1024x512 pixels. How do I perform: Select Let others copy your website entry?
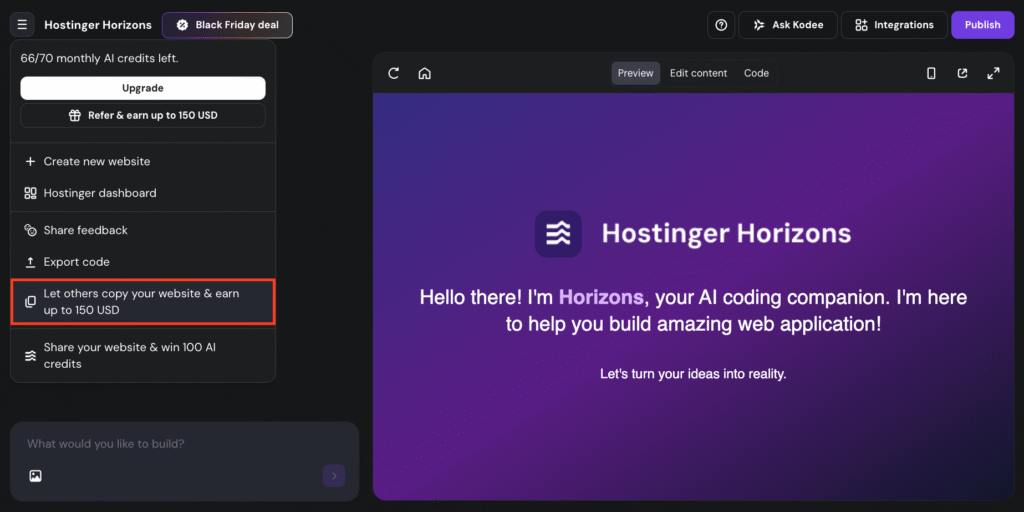click(143, 302)
